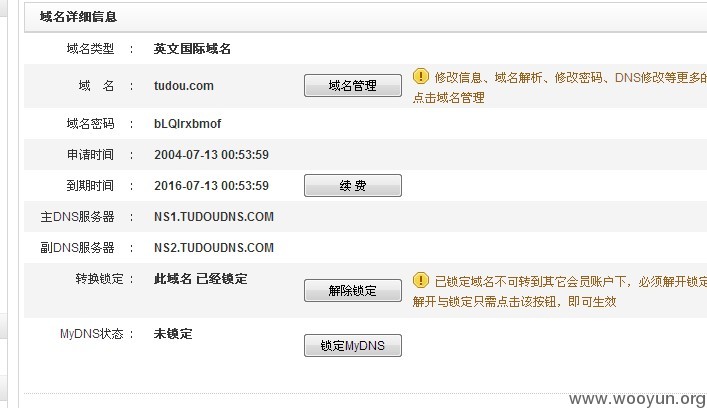Click the warning icon beside 域名管理 hint
707x408 pixels.
pyautogui.click(x=420, y=76)
